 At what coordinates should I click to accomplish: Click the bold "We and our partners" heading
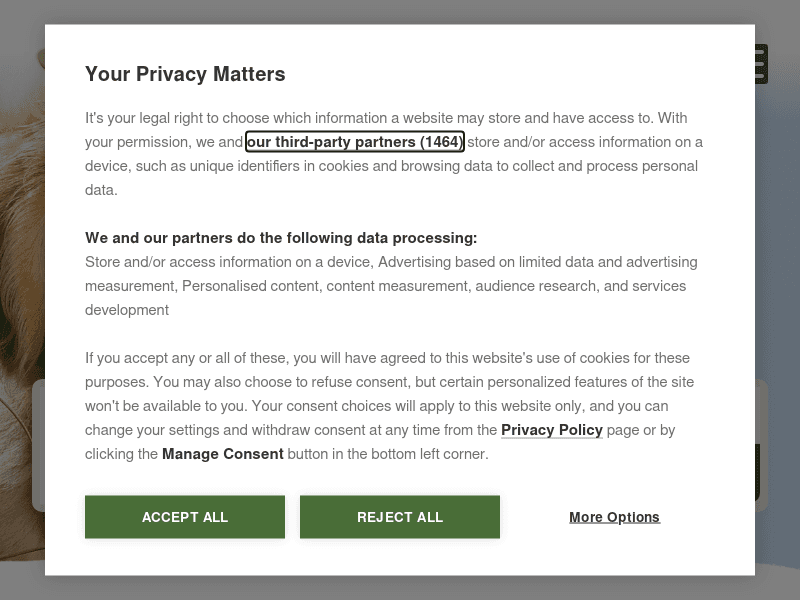tap(281, 238)
